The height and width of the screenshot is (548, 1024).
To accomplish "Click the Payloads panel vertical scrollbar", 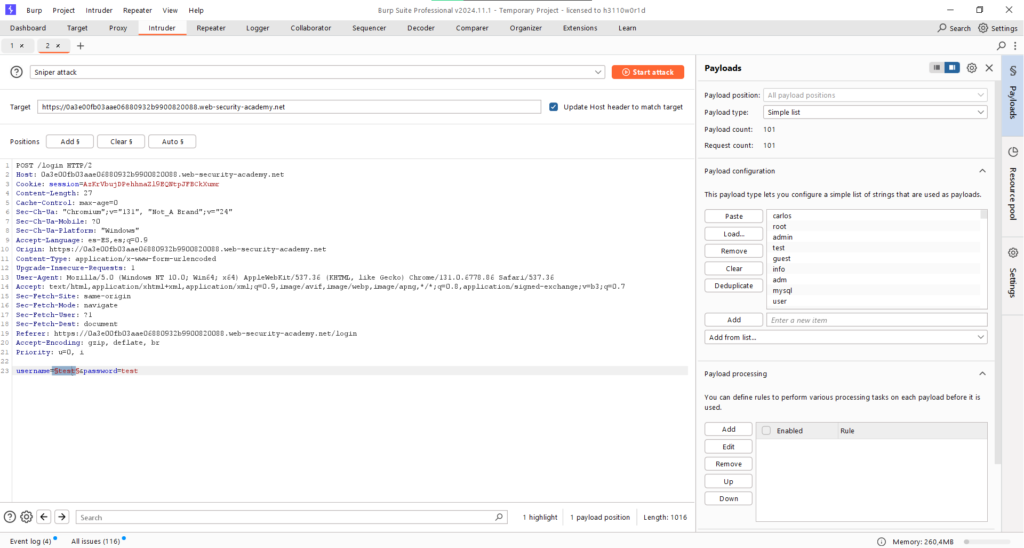I will click(997, 274).
